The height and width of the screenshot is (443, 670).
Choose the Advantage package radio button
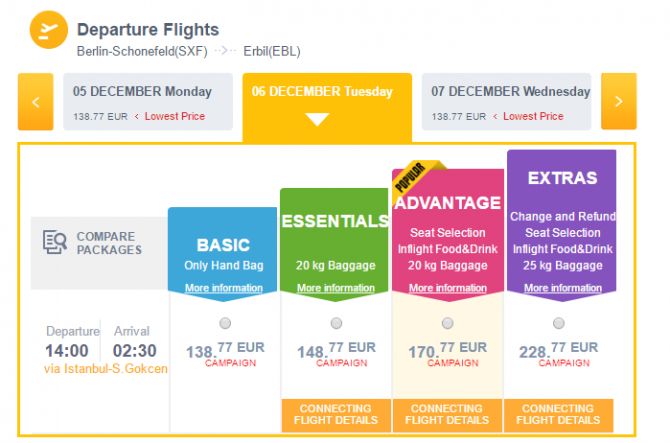(x=447, y=323)
